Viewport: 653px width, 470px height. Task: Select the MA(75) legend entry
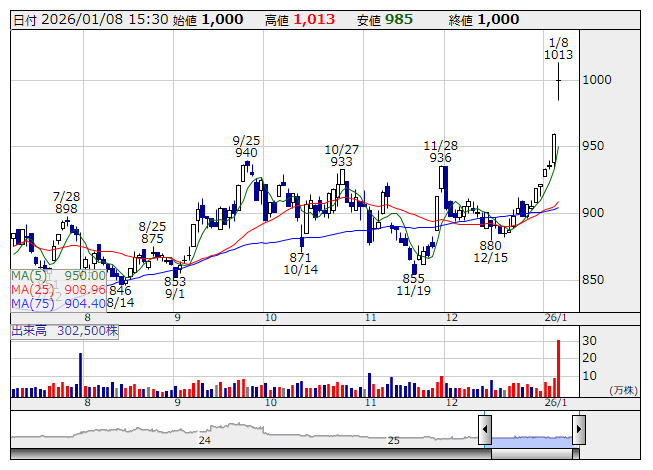pyautogui.click(x=58, y=303)
